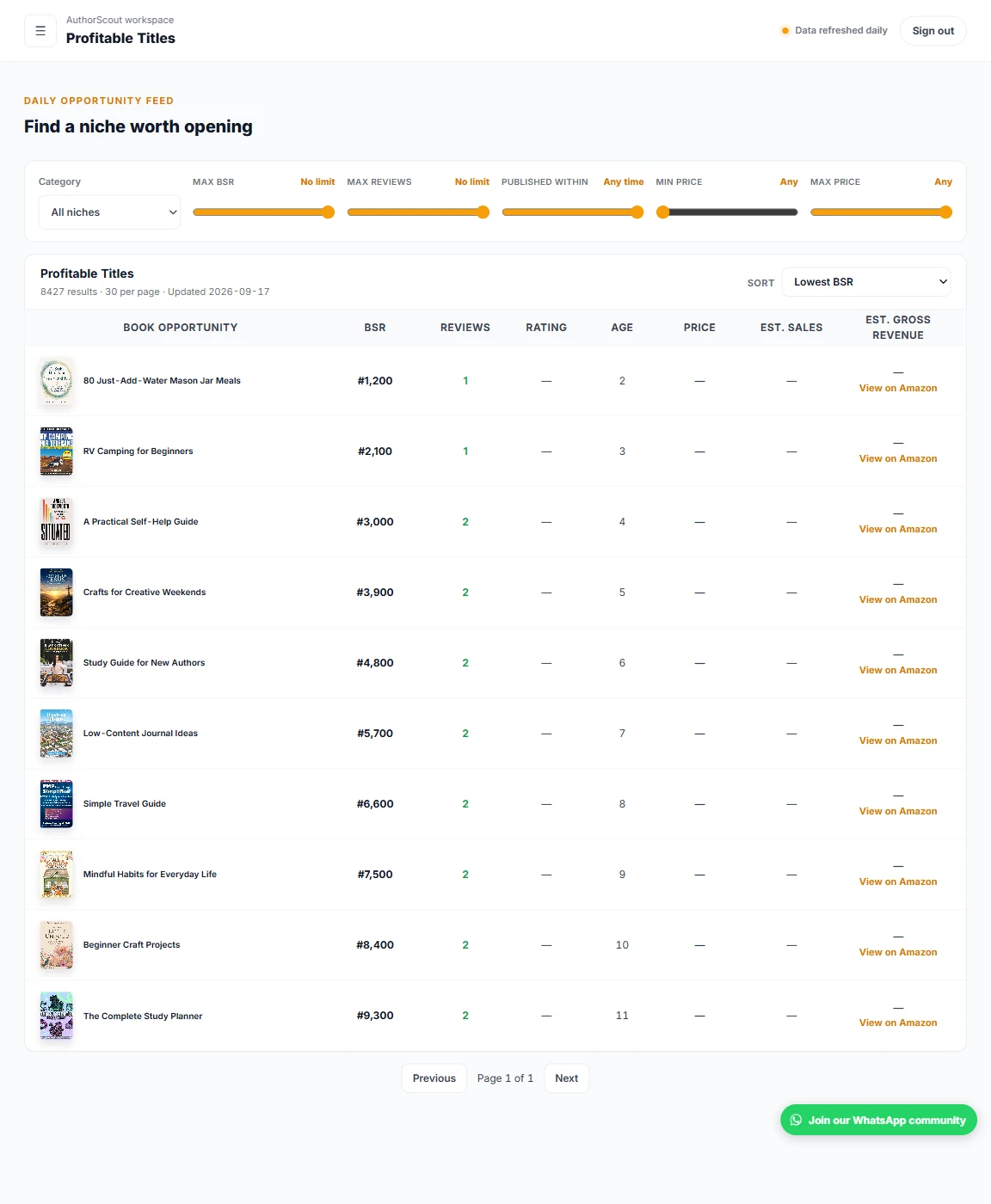This screenshot has width=991, height=1204.
Task: Adjust the Max Reviews slider
Action: coord(418,212)
